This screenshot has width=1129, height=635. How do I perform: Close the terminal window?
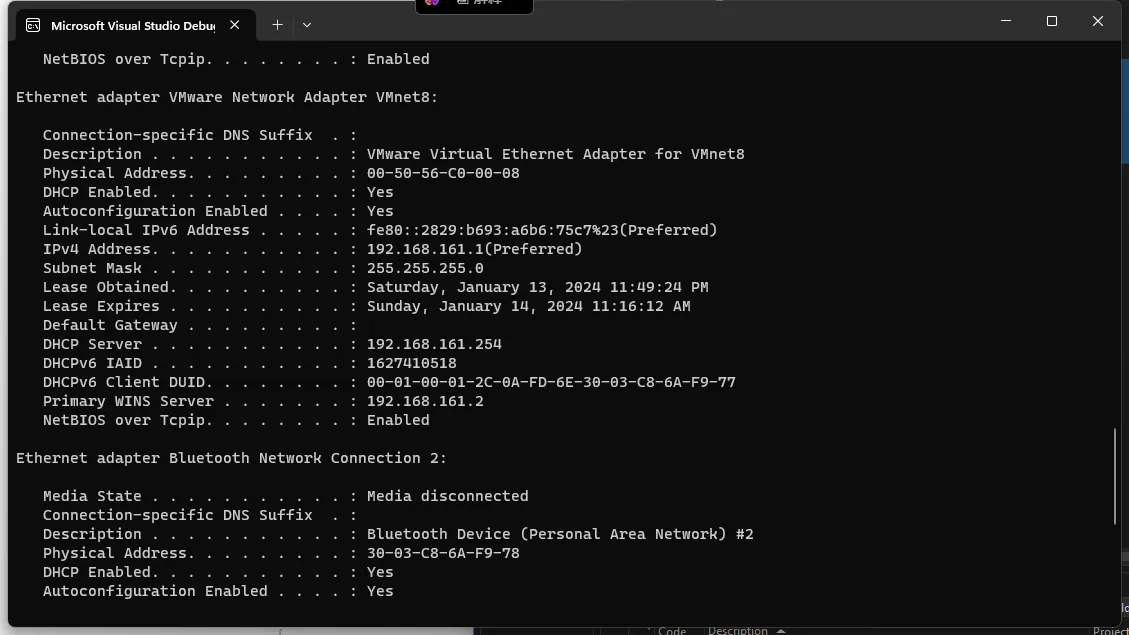point(1097,22)
